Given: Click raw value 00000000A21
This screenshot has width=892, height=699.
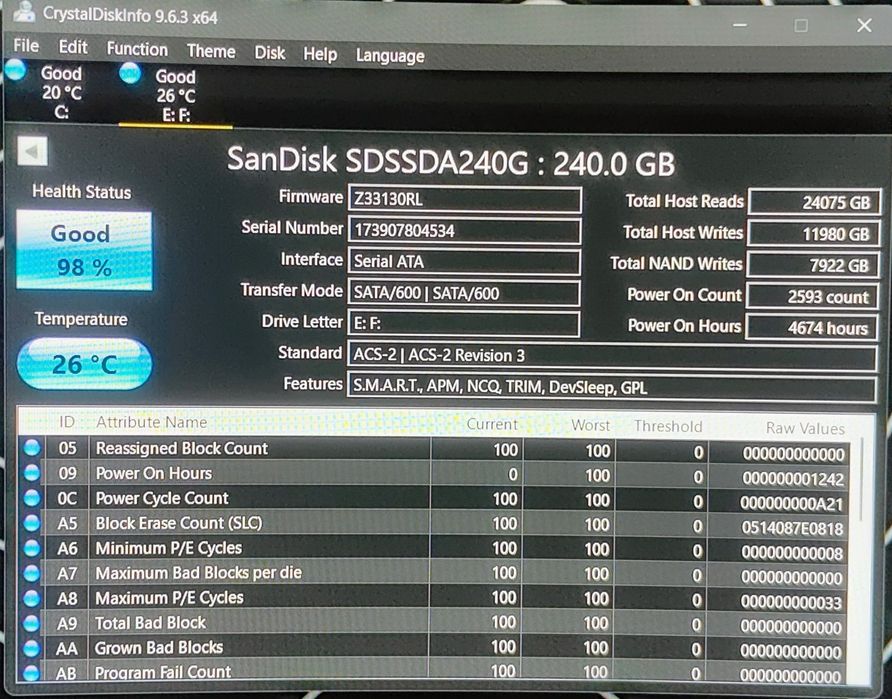Looking at the screenshot, I should 791,504.
